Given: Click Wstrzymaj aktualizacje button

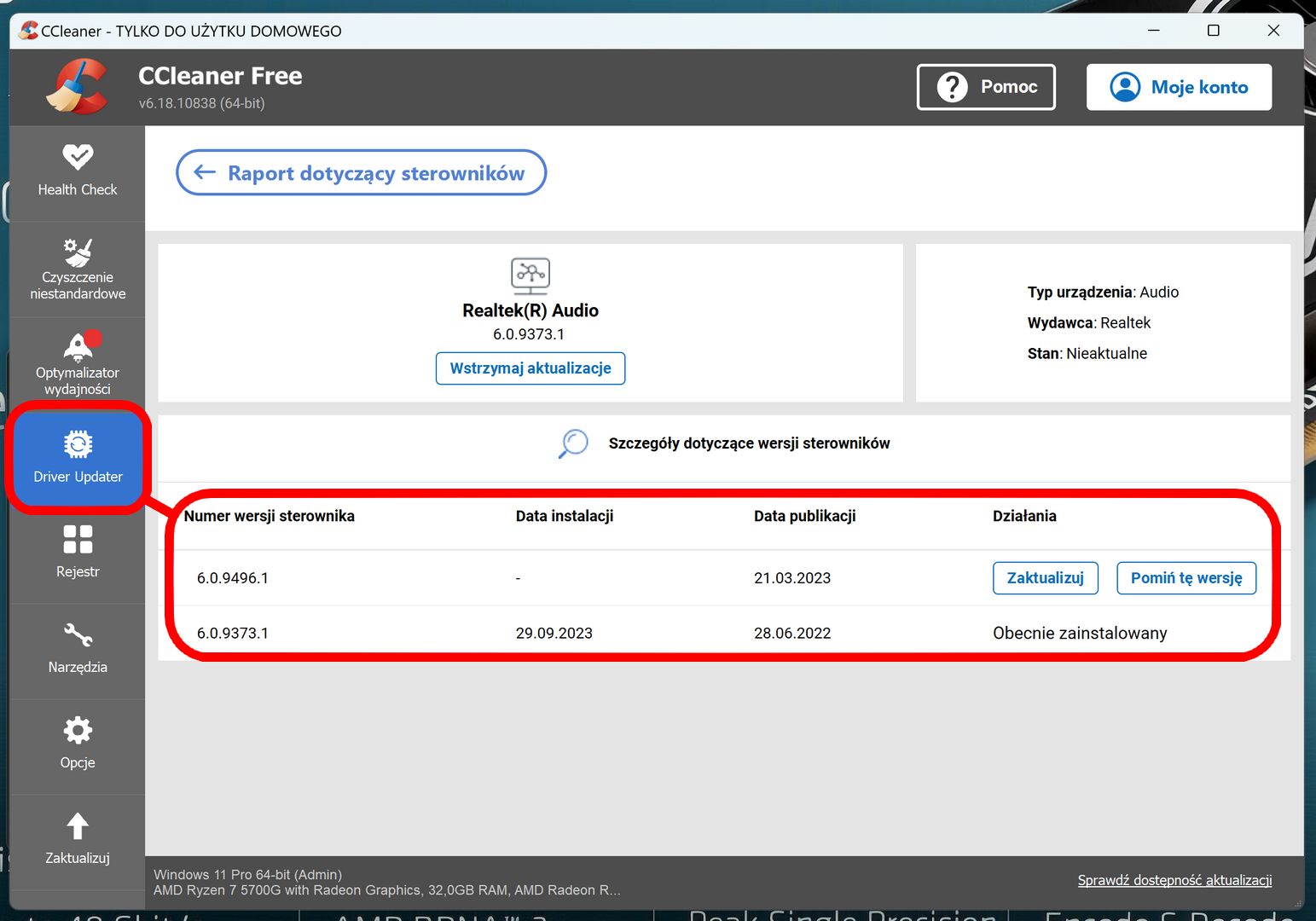Looking at the screenshot, I should (x=530, y=368).
